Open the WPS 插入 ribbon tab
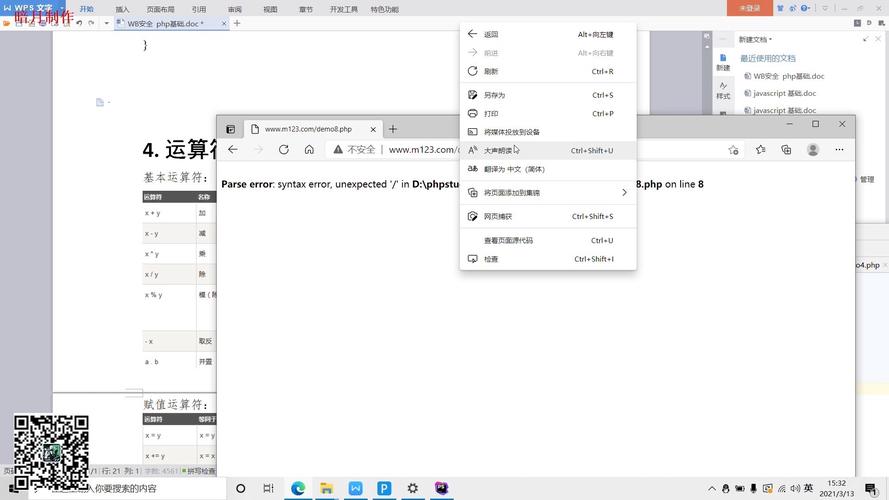Viewport: 889px width, 500px height. click(122, 10)
